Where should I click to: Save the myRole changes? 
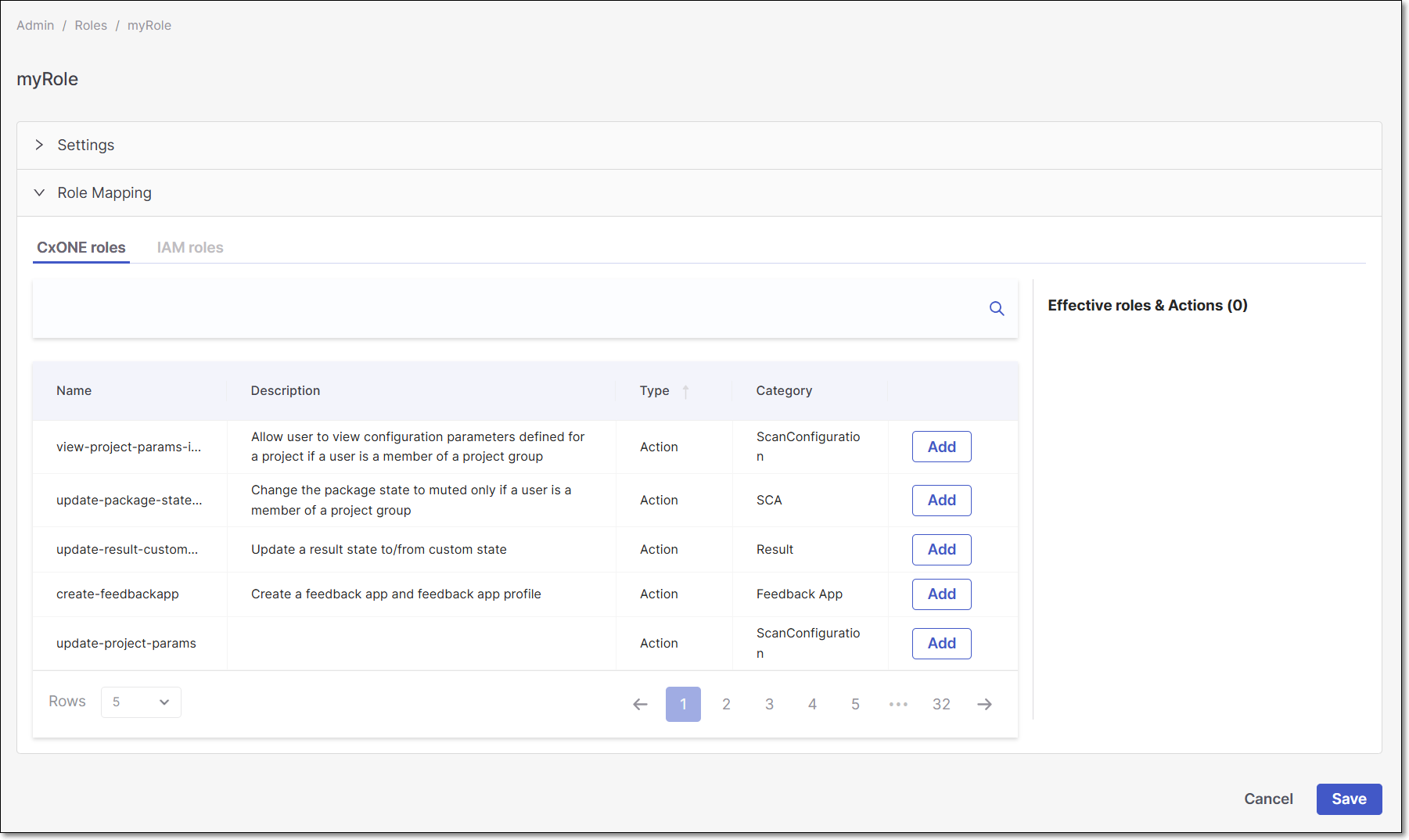[1349, 799]
